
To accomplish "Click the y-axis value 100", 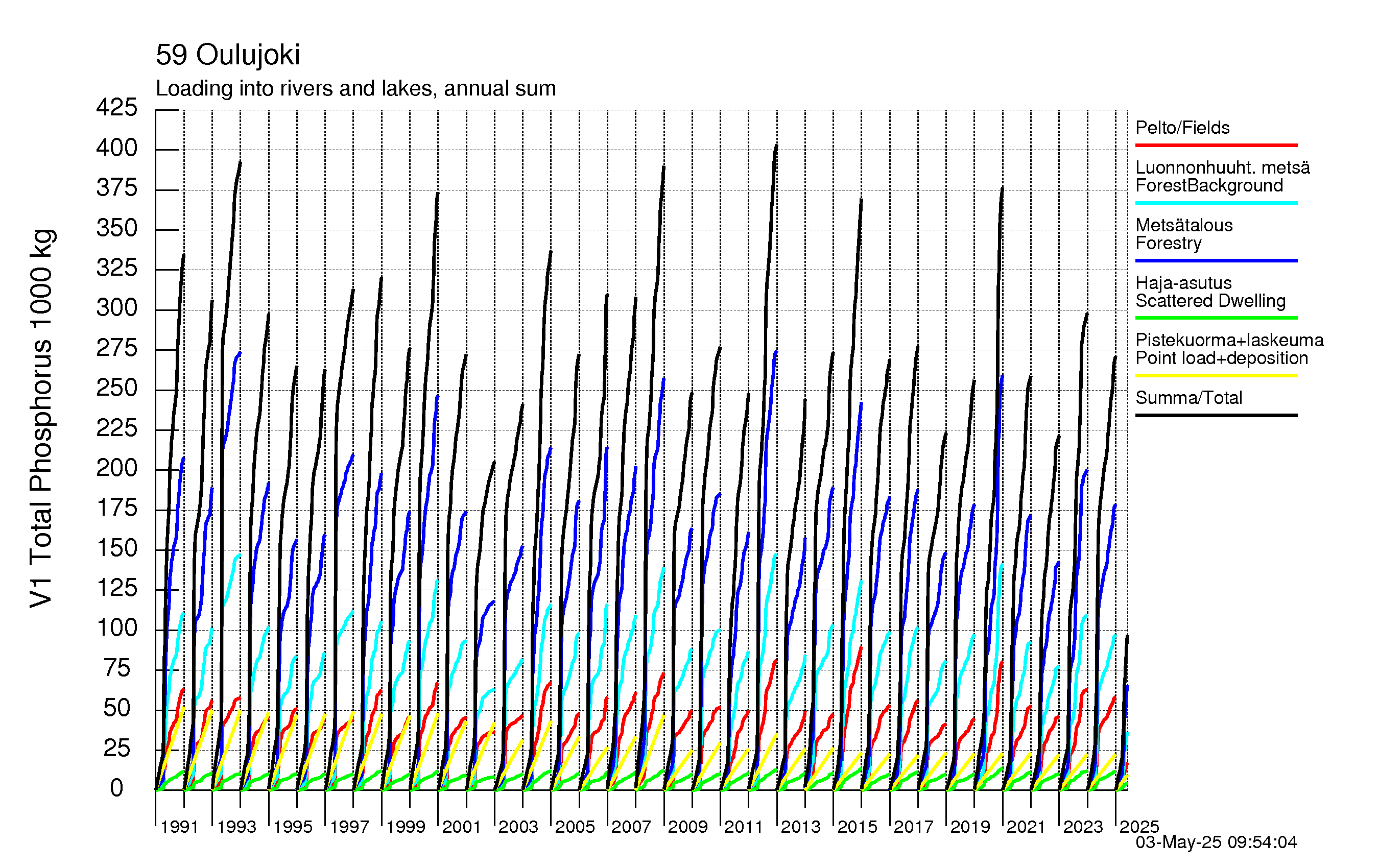I will click(x=117, y=628).
